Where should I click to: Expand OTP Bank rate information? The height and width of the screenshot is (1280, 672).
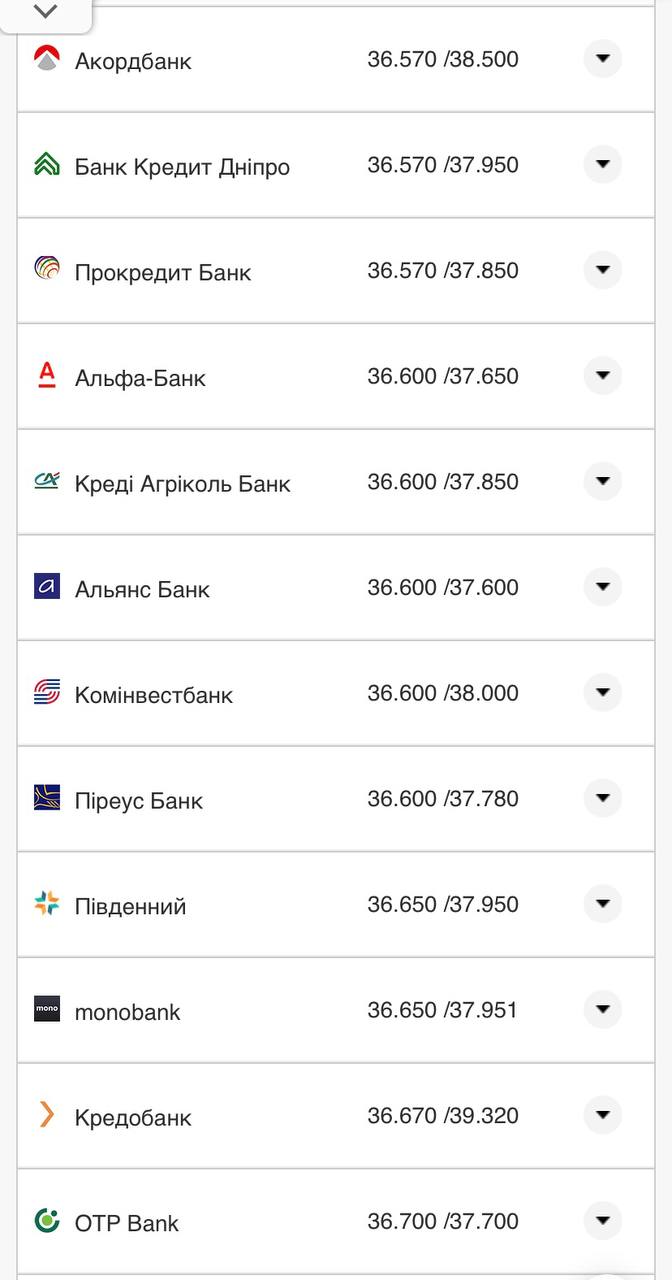[x=602, y=1221]
